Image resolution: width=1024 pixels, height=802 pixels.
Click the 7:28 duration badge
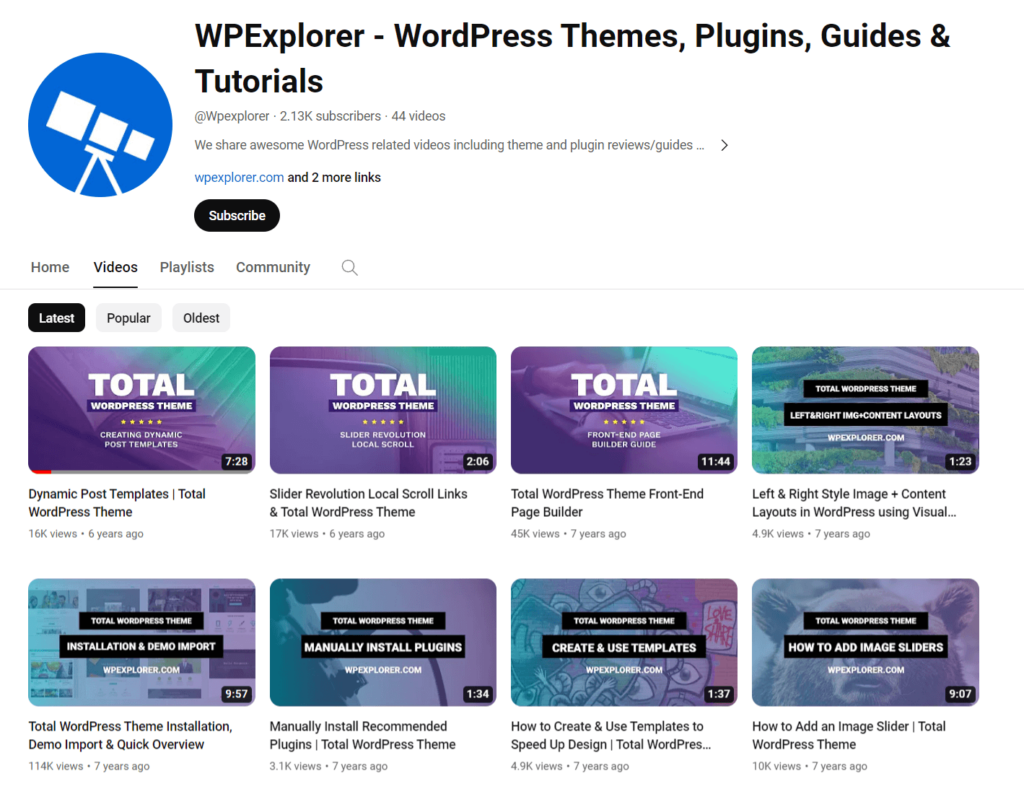click(236, 461)
